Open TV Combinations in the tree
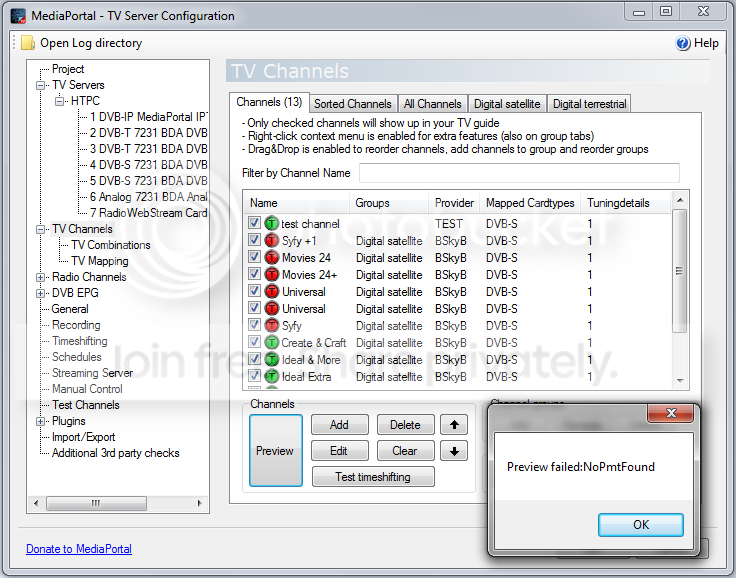 click(110, 245)
